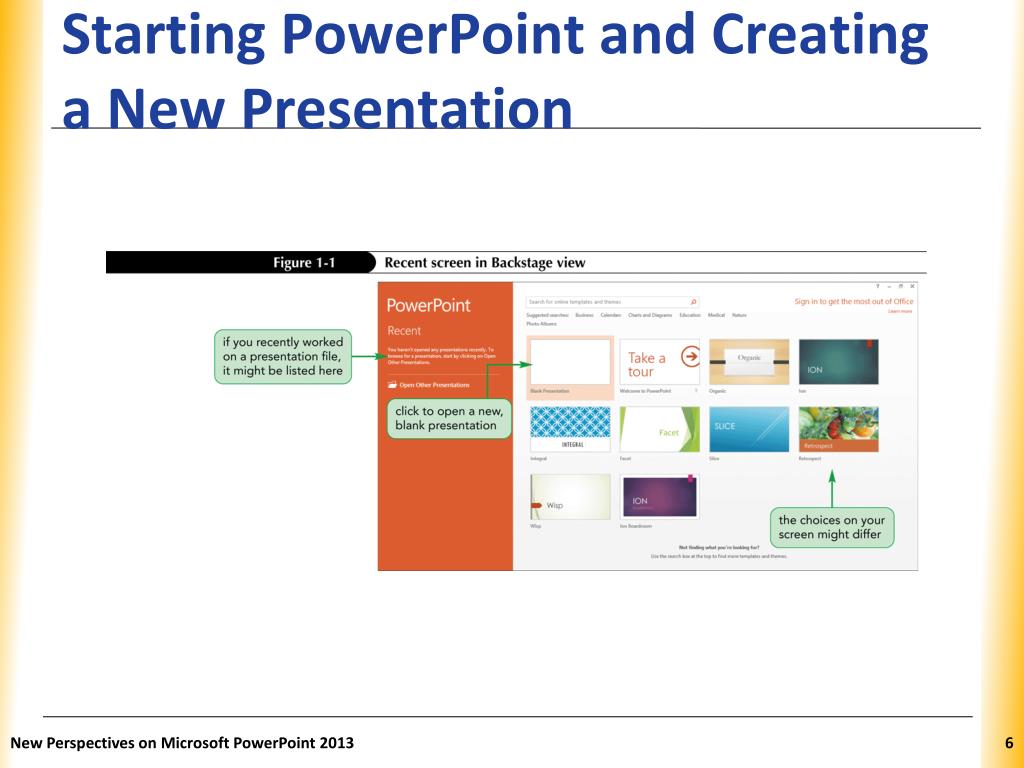
Task: Click the slide number 6
Action: [1009, 743]
